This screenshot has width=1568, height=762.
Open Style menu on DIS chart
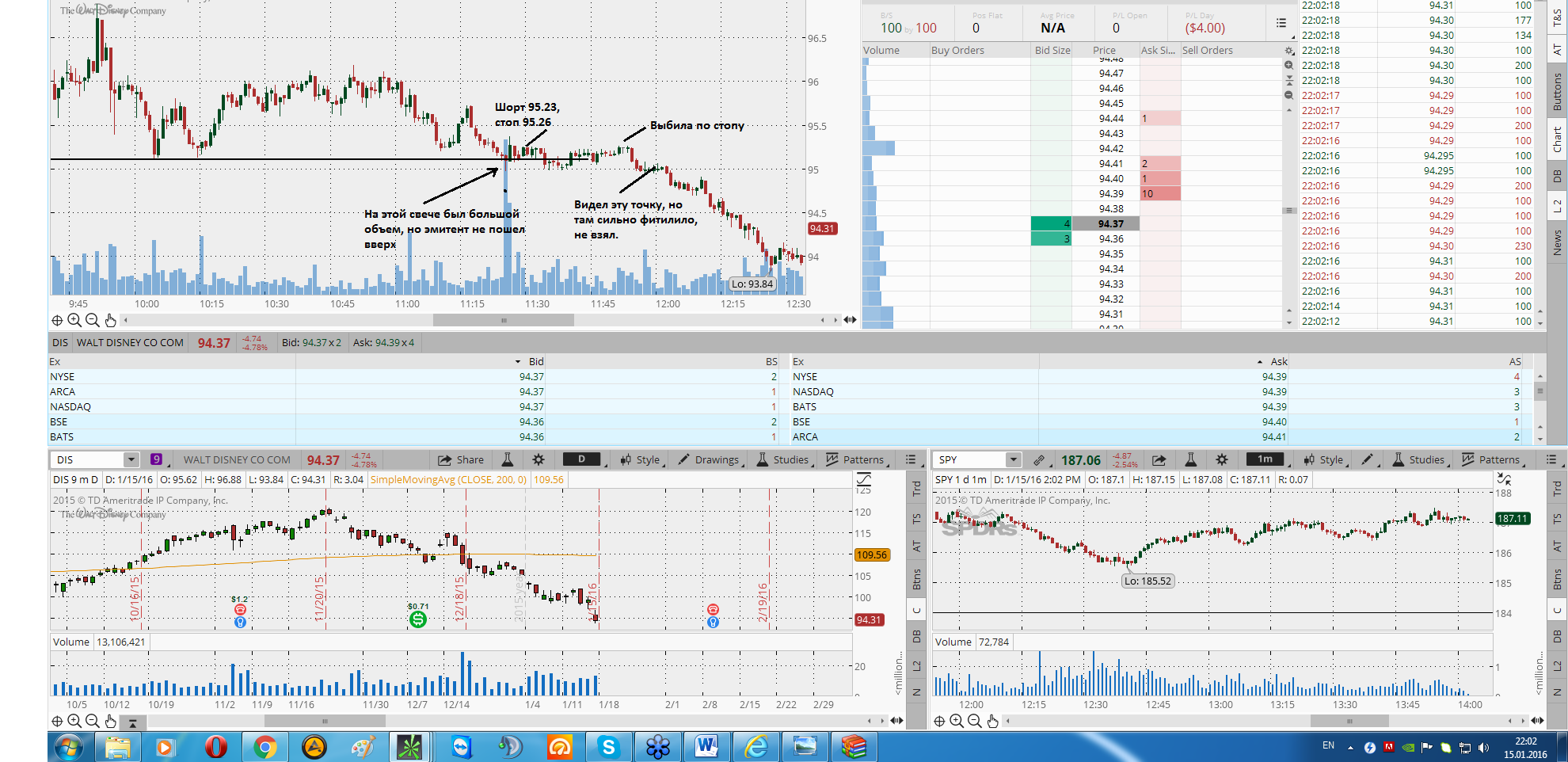(x=640, y=459)
